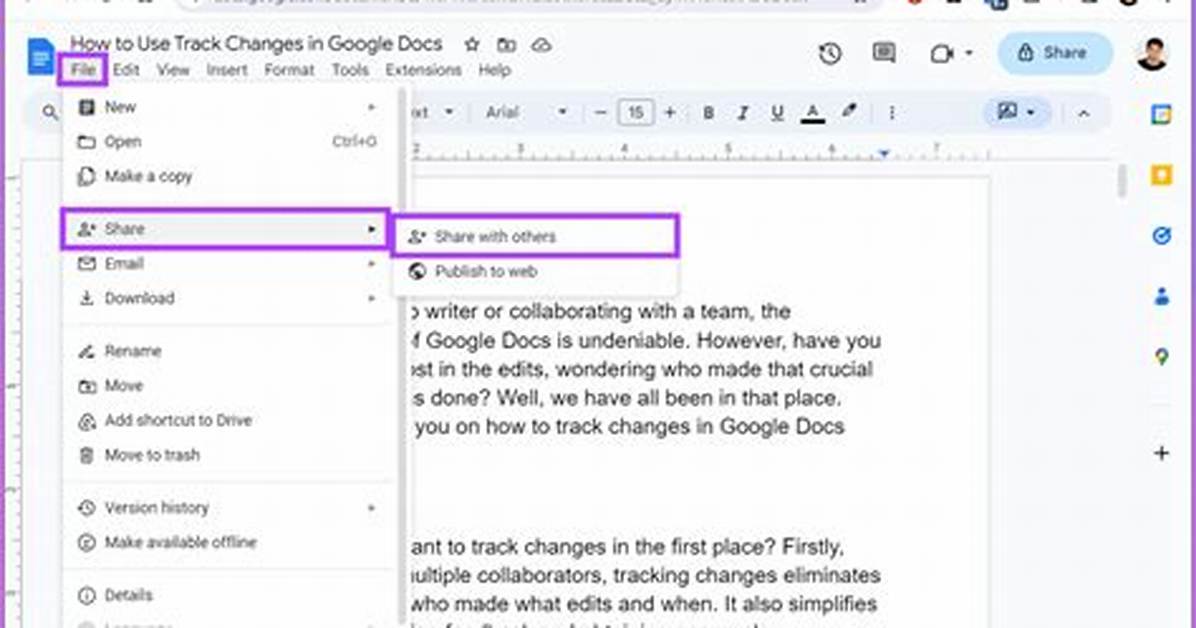This screenshot has width=1196, height=628.
Task: Select Make a copy
Action: [x=229, y=176]
